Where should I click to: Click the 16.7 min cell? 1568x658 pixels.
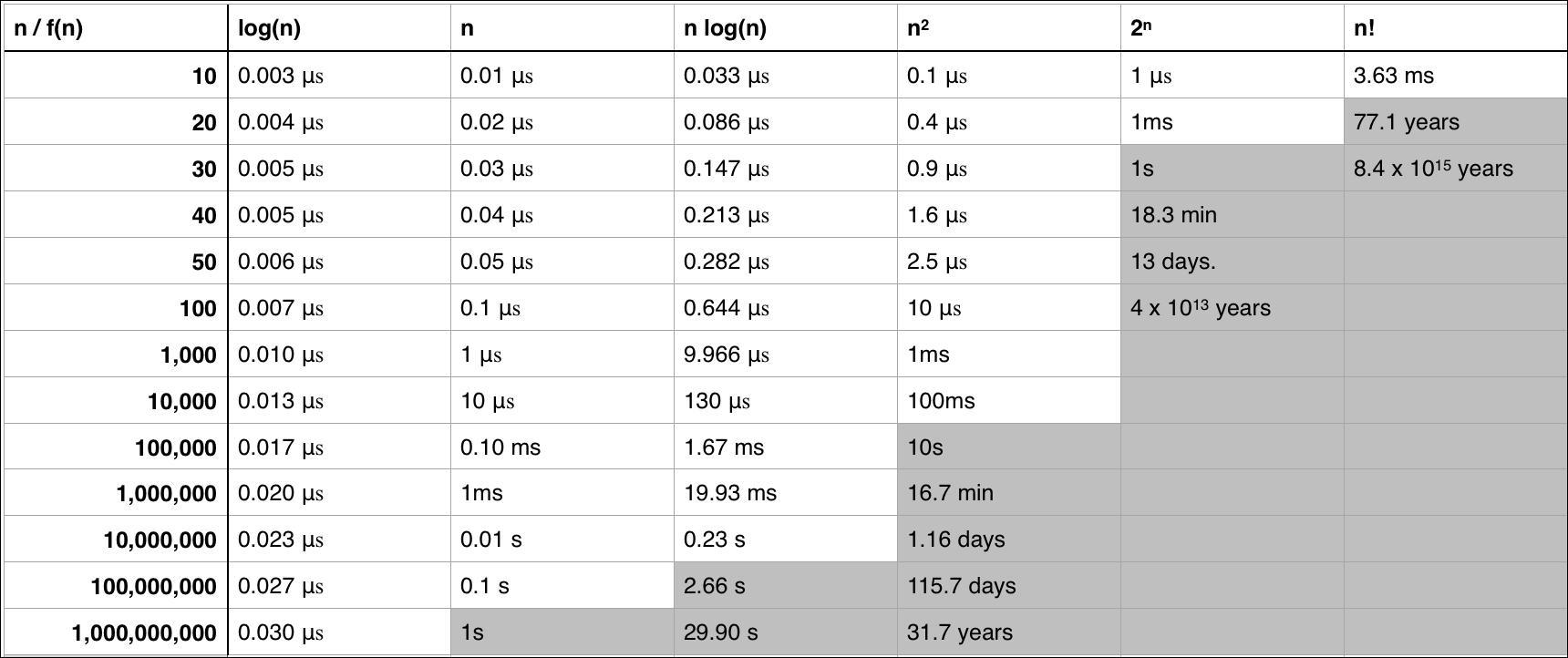point(1008,493)
